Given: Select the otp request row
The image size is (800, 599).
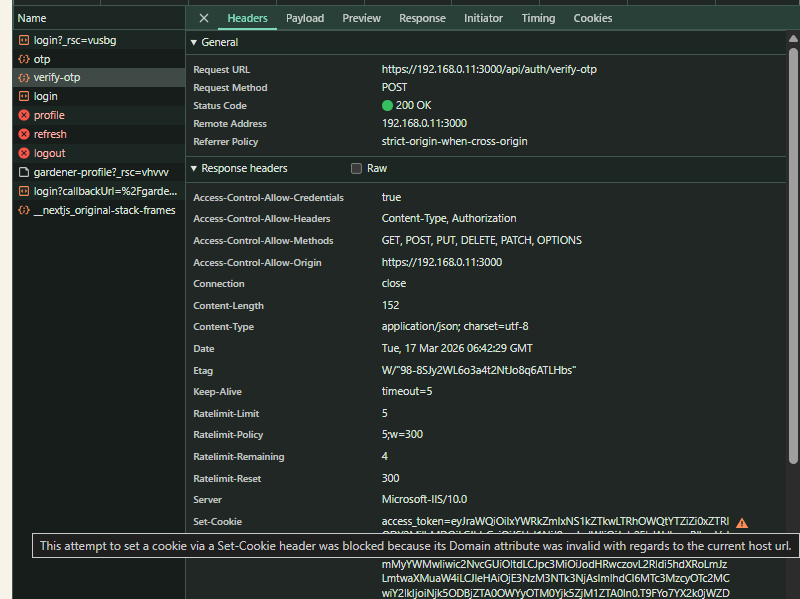Looking at the screenshot, I should [99, 59].
